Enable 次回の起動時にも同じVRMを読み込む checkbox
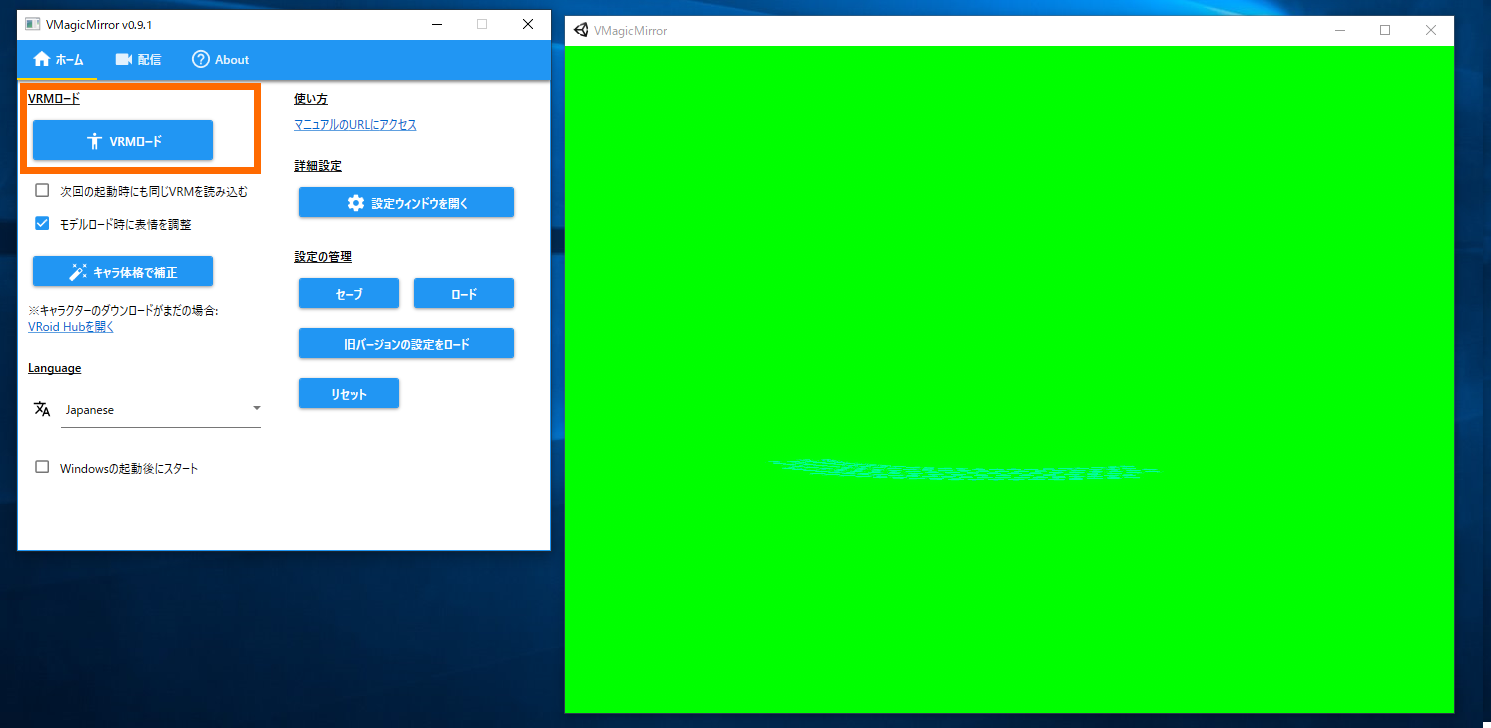1491x728 pixels. click(42, 190)
